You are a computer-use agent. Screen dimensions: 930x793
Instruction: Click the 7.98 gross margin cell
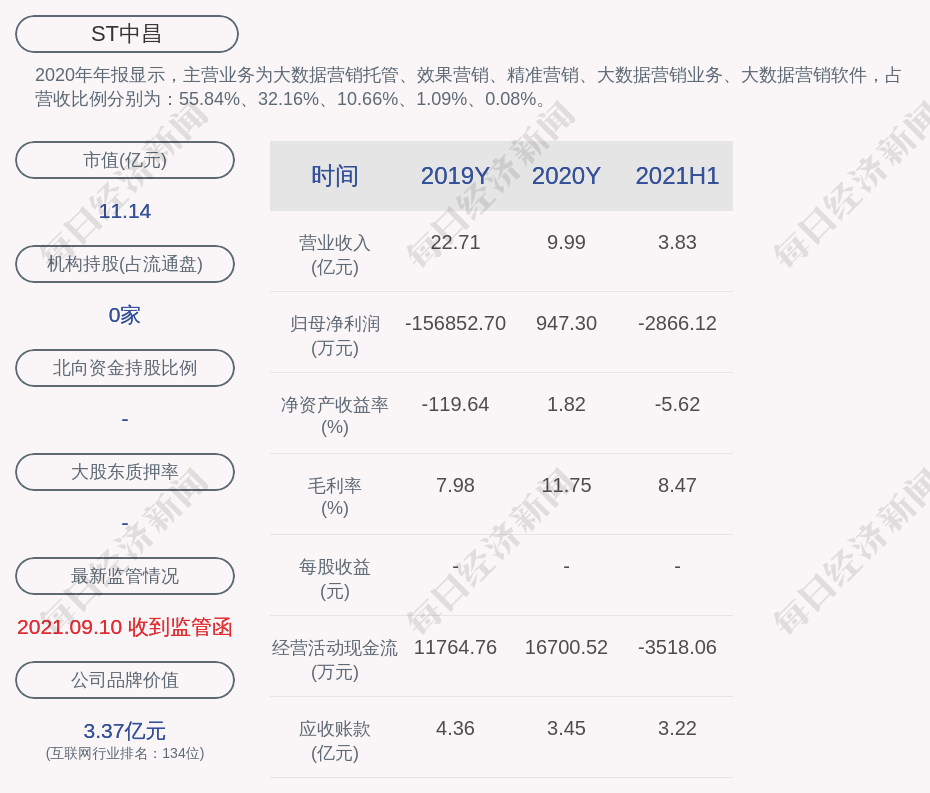point(455,485)
